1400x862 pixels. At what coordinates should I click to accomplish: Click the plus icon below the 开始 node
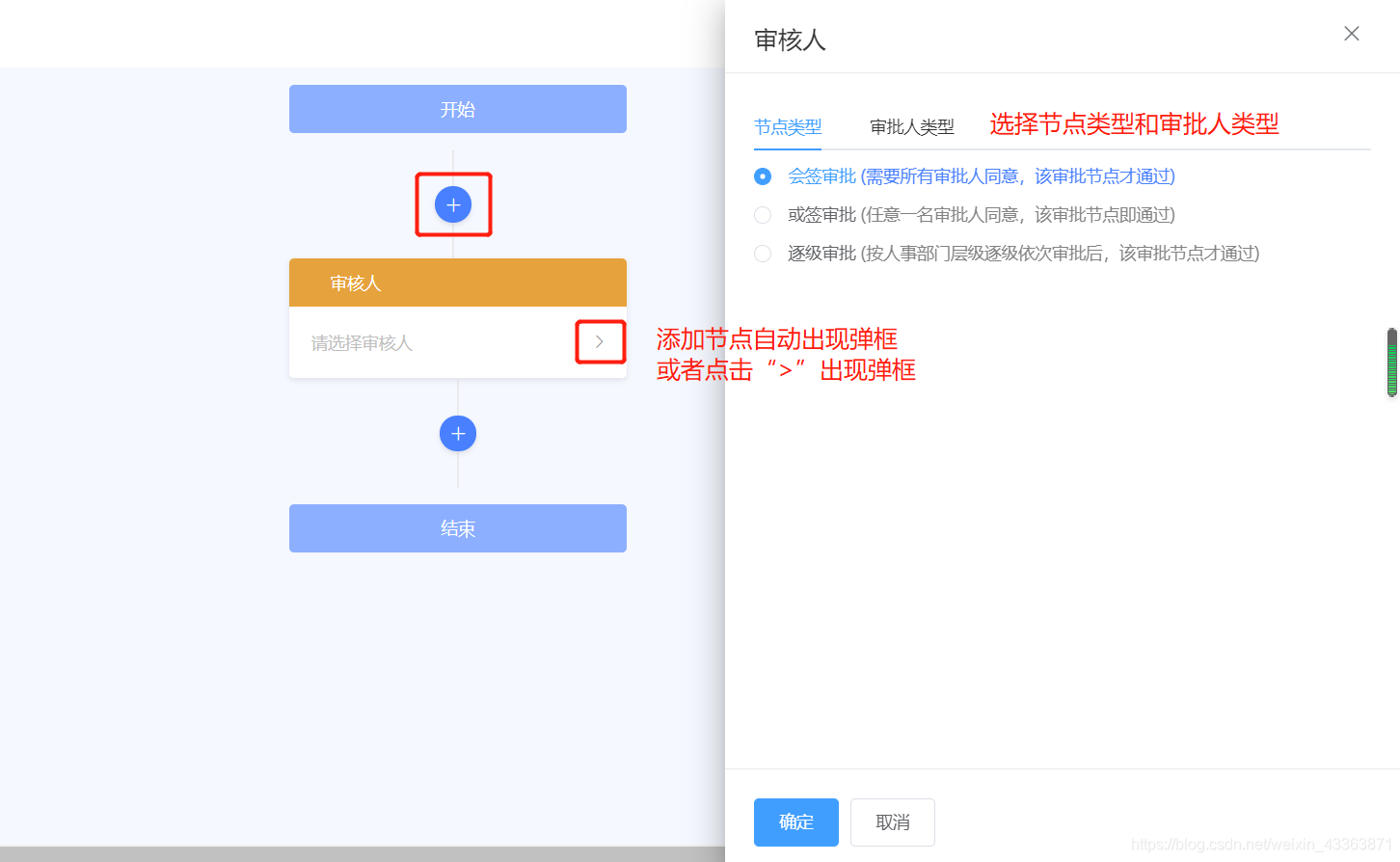[453, 203]
